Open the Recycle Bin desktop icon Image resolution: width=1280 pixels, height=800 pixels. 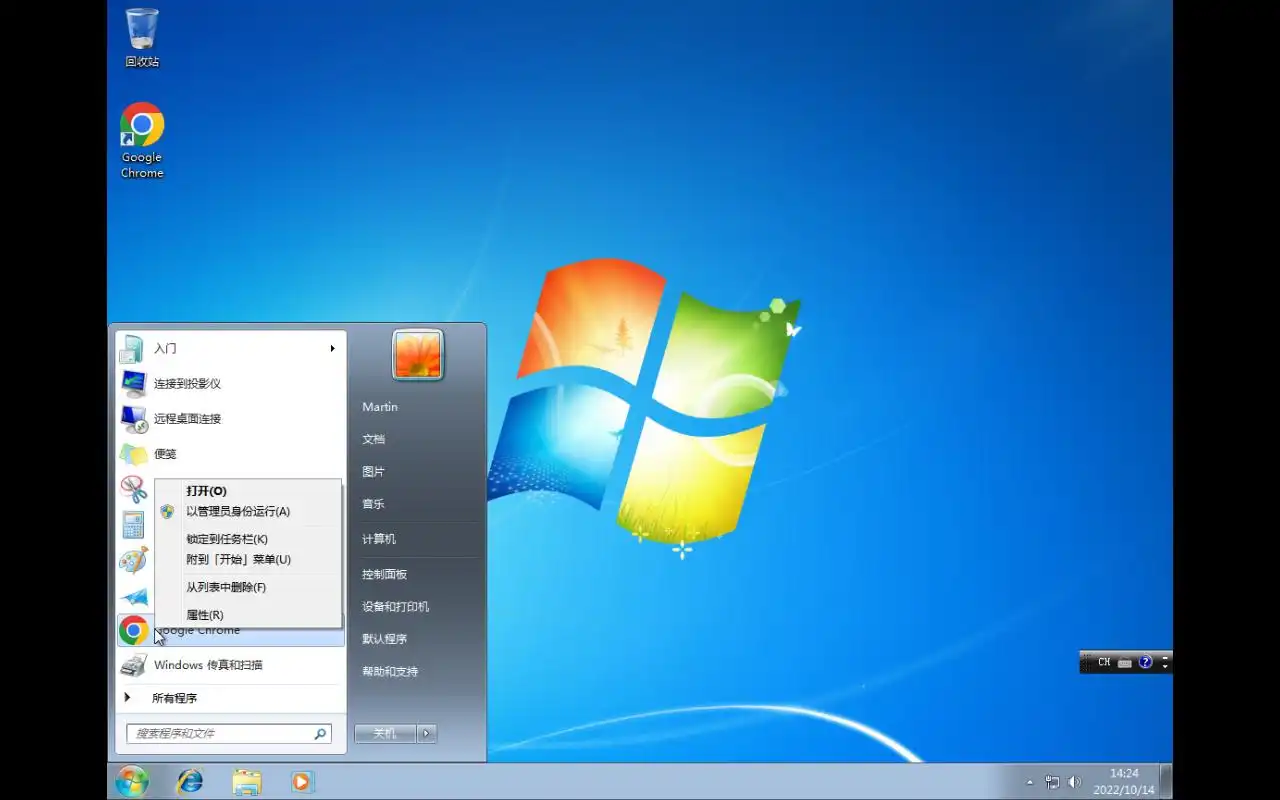pos(142,37)
